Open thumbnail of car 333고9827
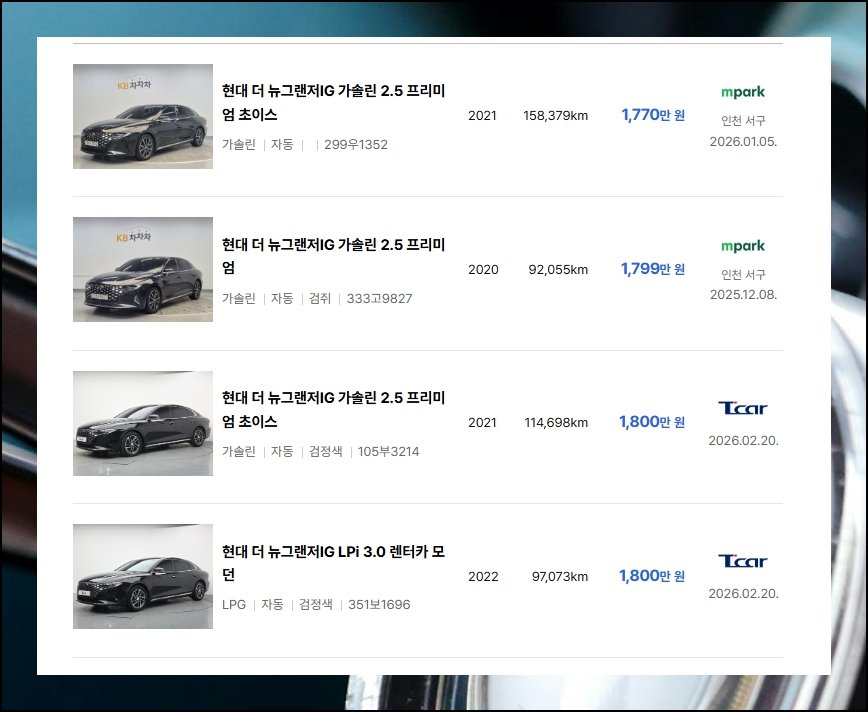Viewport: 868px width, 712px height. click(x=143, y=270)
